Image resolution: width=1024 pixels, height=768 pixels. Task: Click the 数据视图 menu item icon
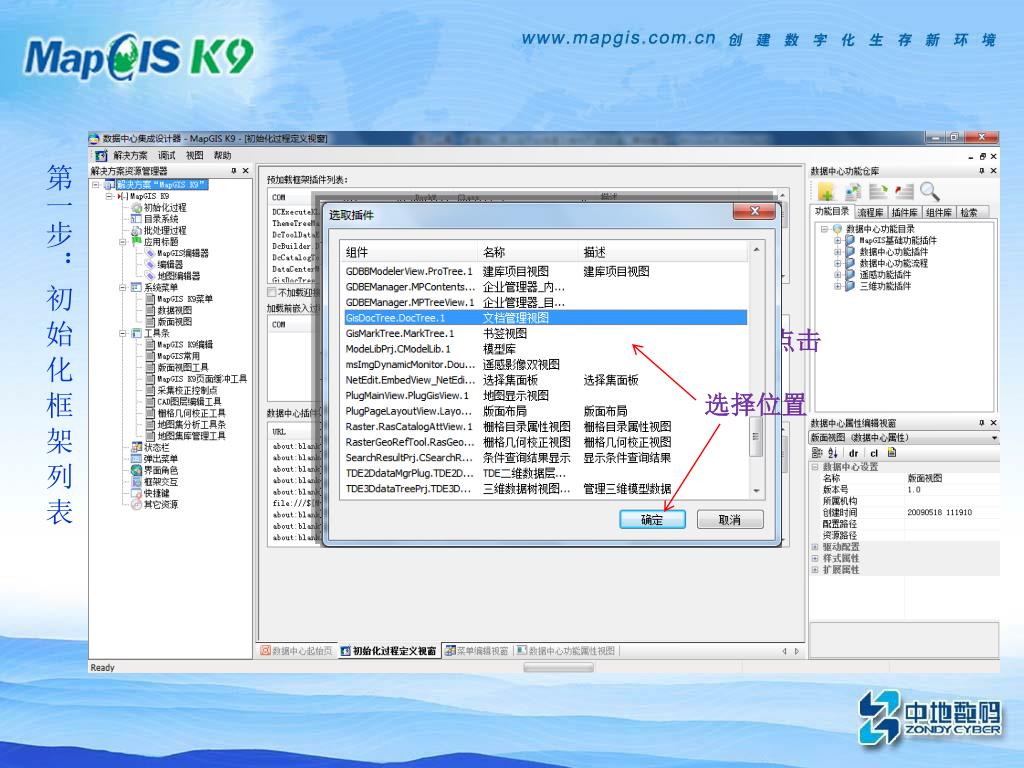point(150,310)
